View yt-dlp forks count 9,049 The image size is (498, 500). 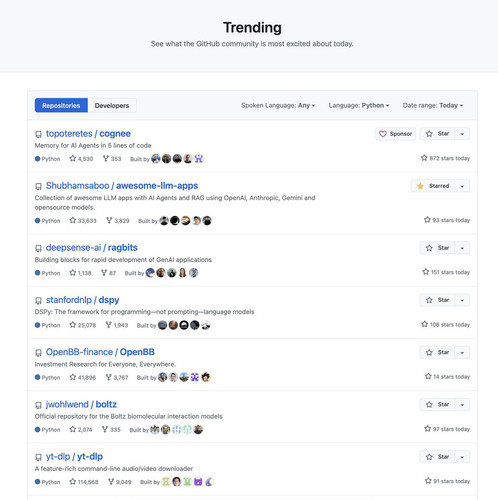tap(120, 482)
